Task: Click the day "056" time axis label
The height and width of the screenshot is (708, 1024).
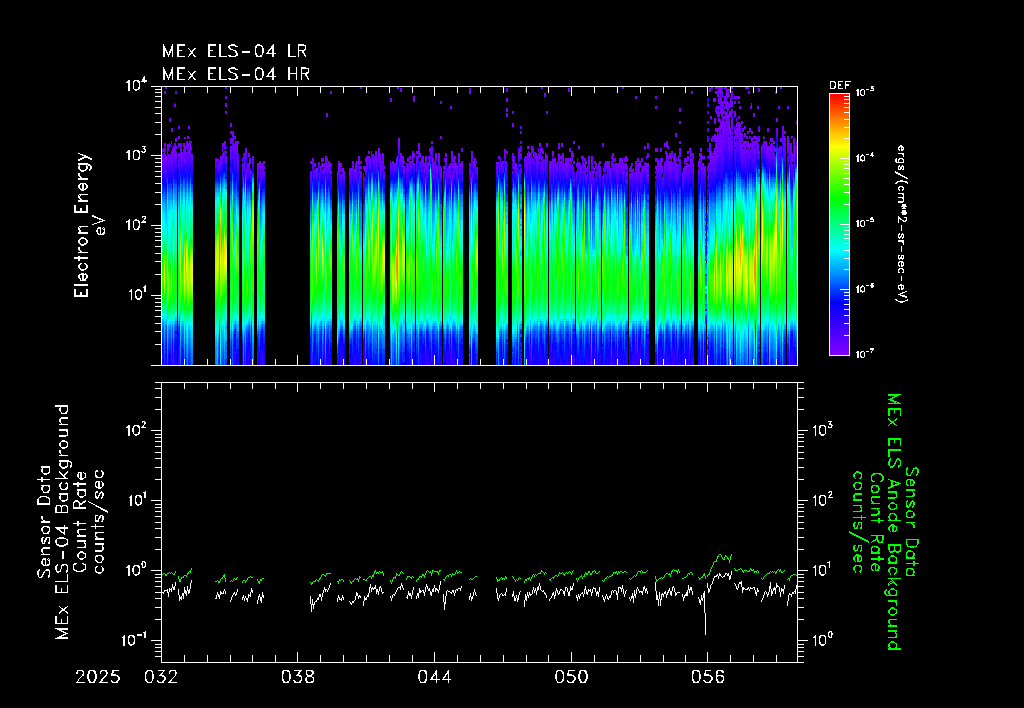Action: point(707,677)
